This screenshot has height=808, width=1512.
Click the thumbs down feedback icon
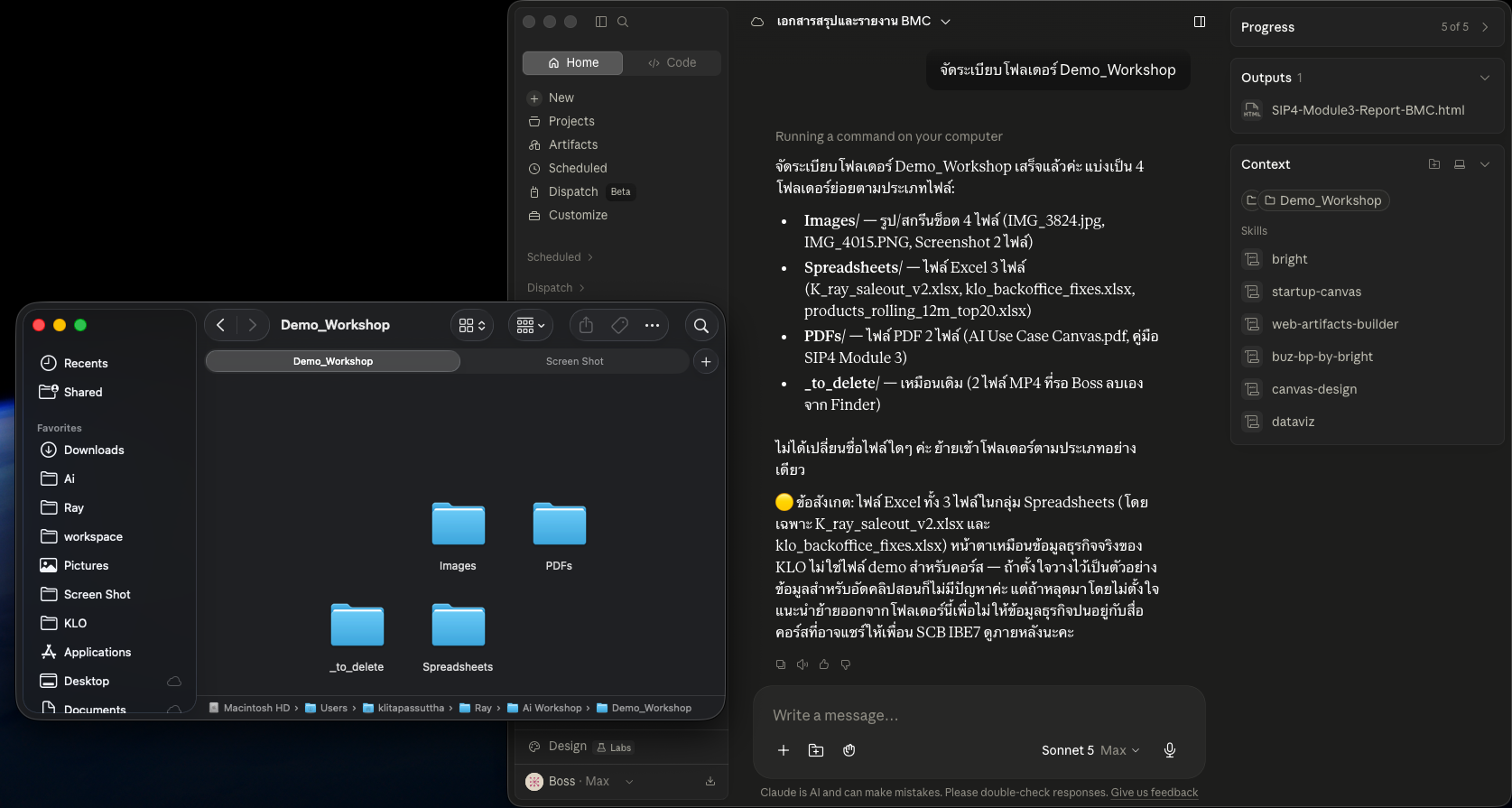[846, 664]
